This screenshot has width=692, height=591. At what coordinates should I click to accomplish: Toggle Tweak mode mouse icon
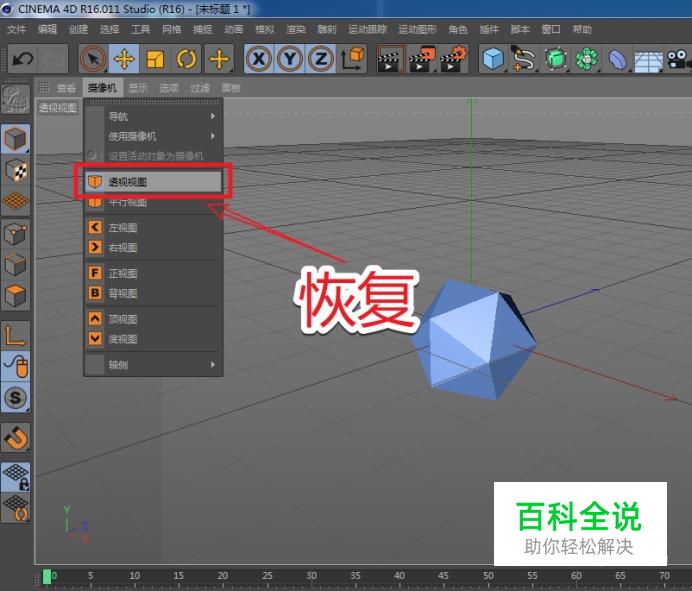[16, 367]
